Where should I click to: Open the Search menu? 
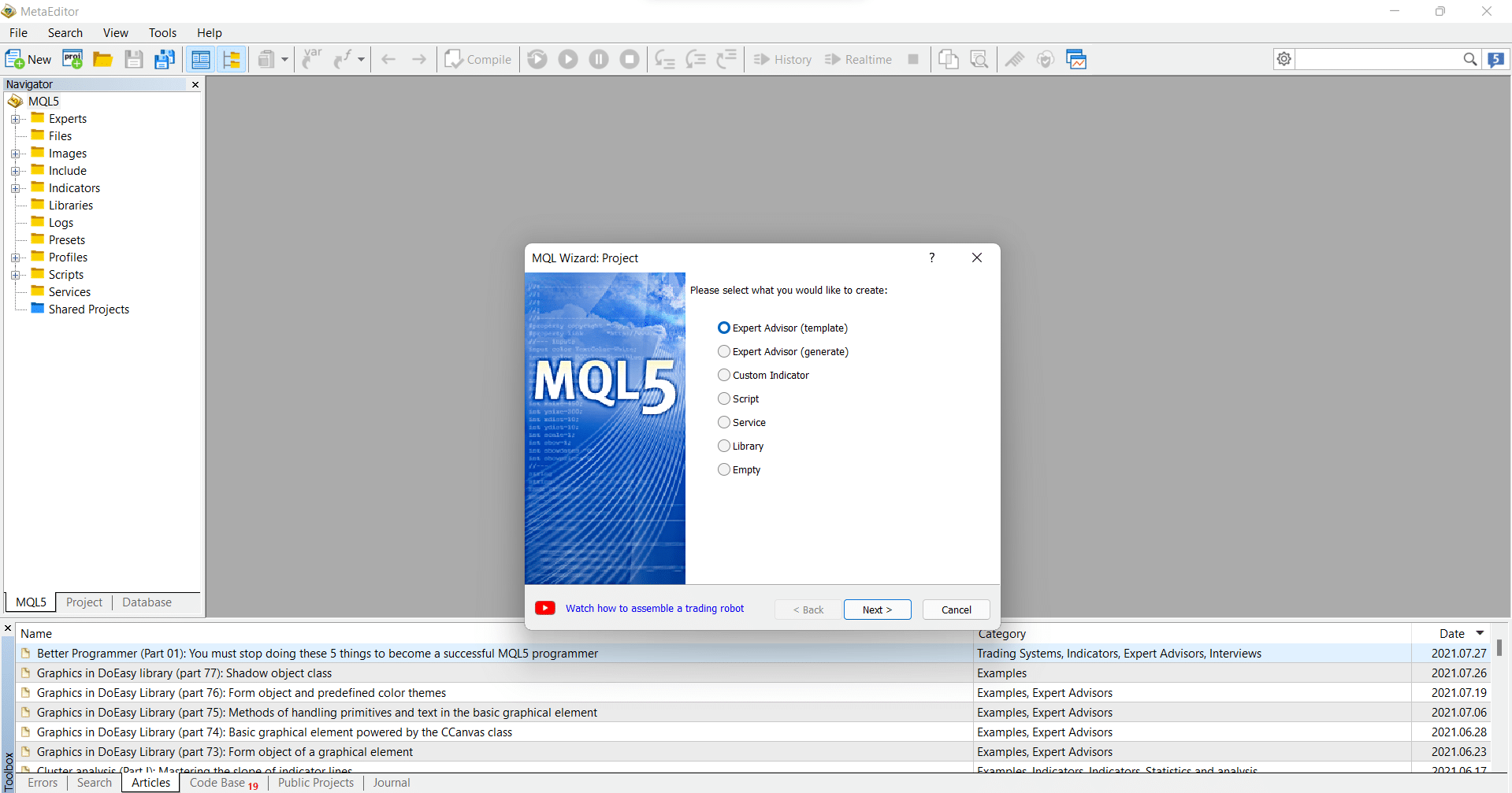[x=65, y=32]
